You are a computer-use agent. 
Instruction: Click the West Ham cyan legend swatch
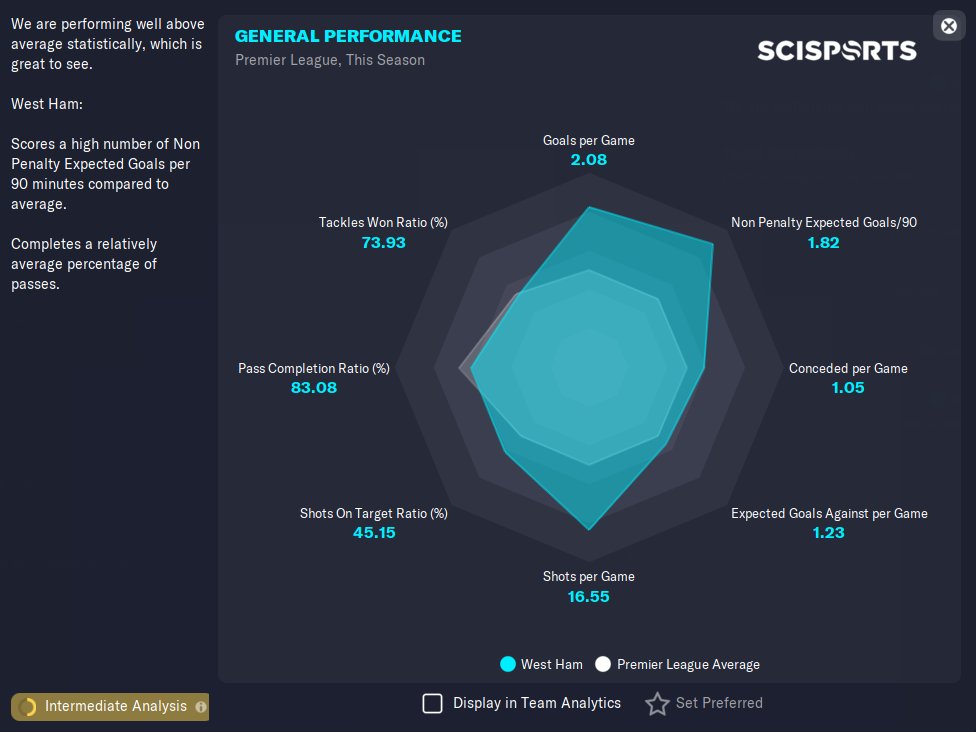[508, 664]
